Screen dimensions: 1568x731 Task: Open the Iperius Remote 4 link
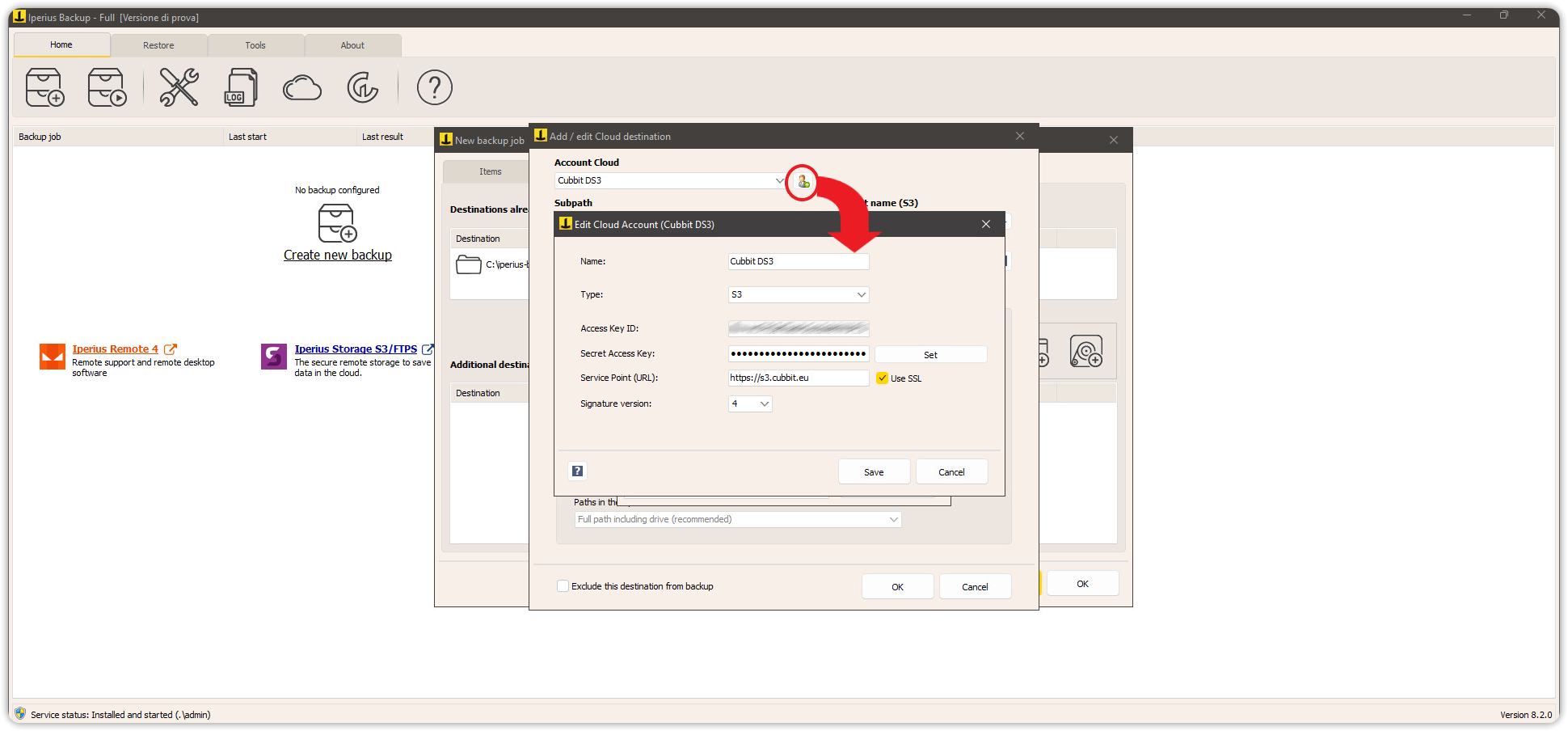[x=116, y=349]
